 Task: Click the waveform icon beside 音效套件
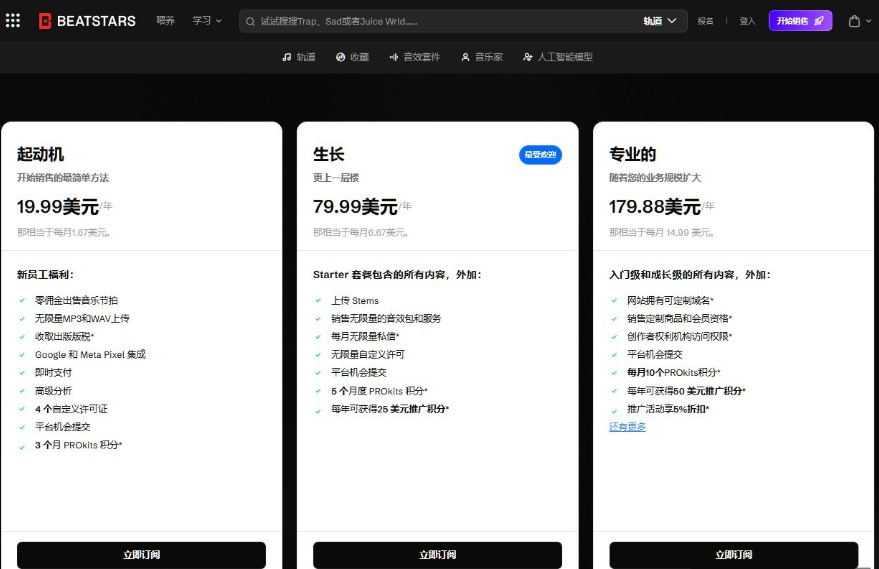point(394,57)
